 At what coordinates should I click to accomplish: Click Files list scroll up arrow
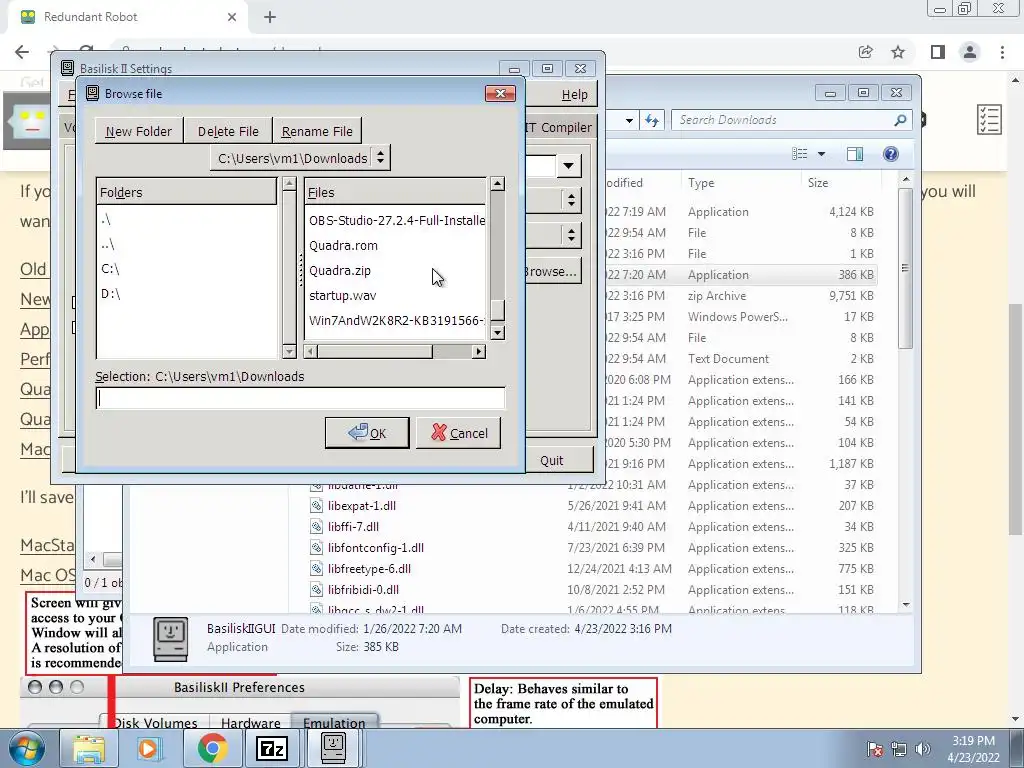click(x=498, y=184)
